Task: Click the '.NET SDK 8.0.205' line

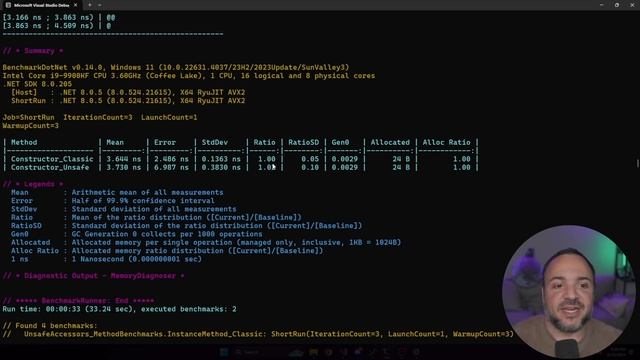Action: click(x=37, y=84)
